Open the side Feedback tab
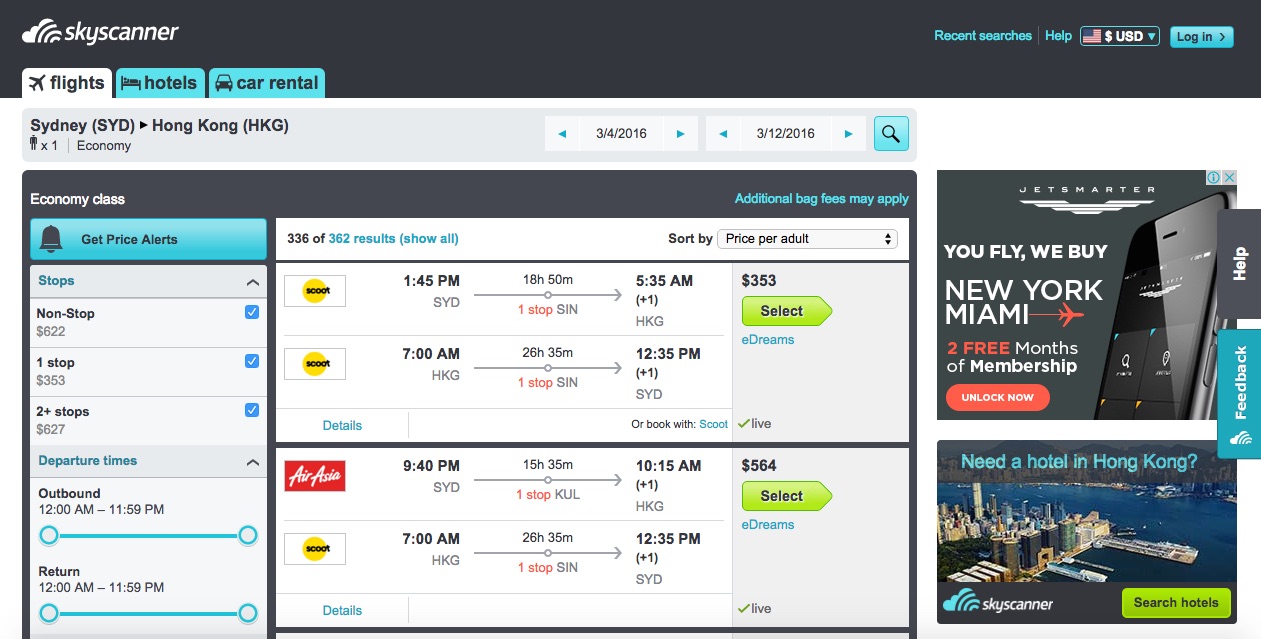The height and width of the screenshot is (639, 1261). pos(1239,393)
